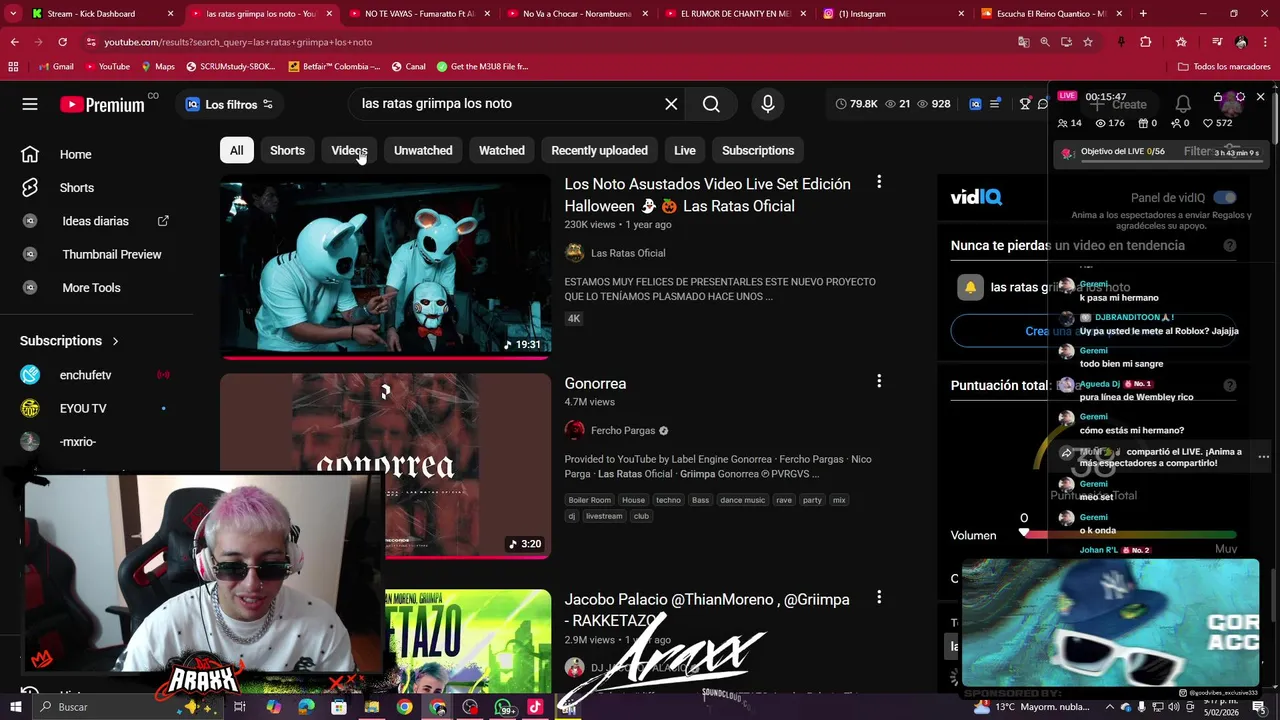The width and height of the screenshot is (1280, 720).
Task: Close the live chat overlay panel
Action: point(1261,97)
